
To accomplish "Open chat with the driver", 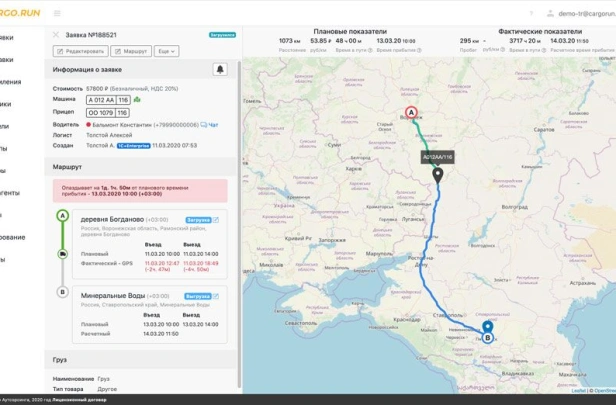I will pos(210,124).
